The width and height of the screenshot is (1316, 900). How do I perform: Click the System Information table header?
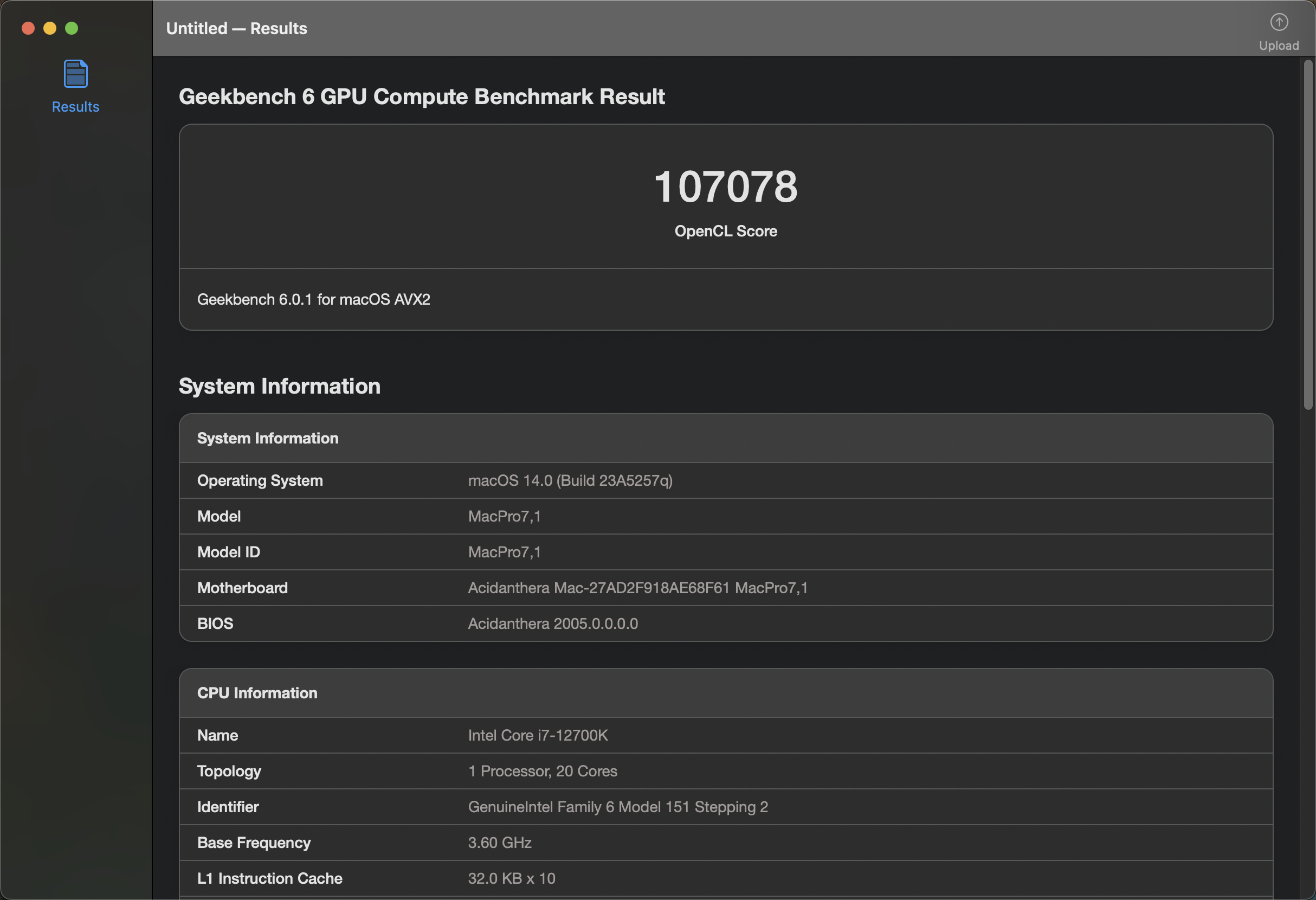point(267,438)
